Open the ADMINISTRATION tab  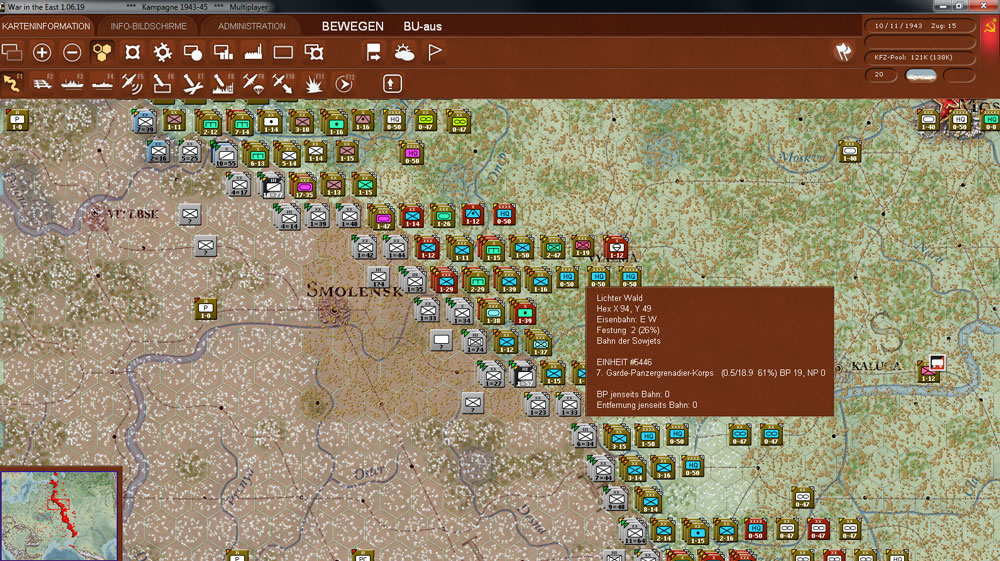[x=252, y=26]
